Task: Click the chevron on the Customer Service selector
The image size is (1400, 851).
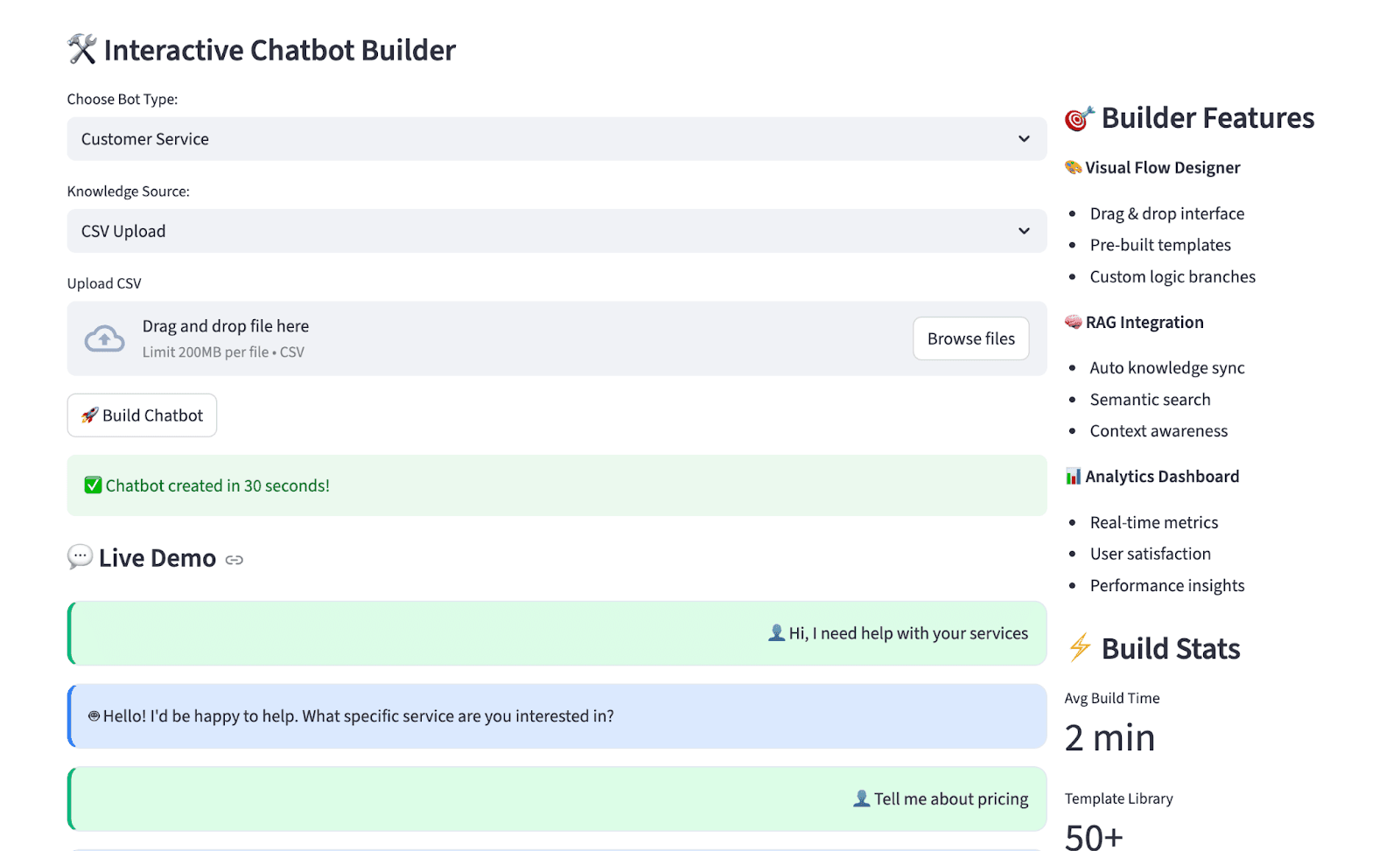Action: (x=1023, y=138)
